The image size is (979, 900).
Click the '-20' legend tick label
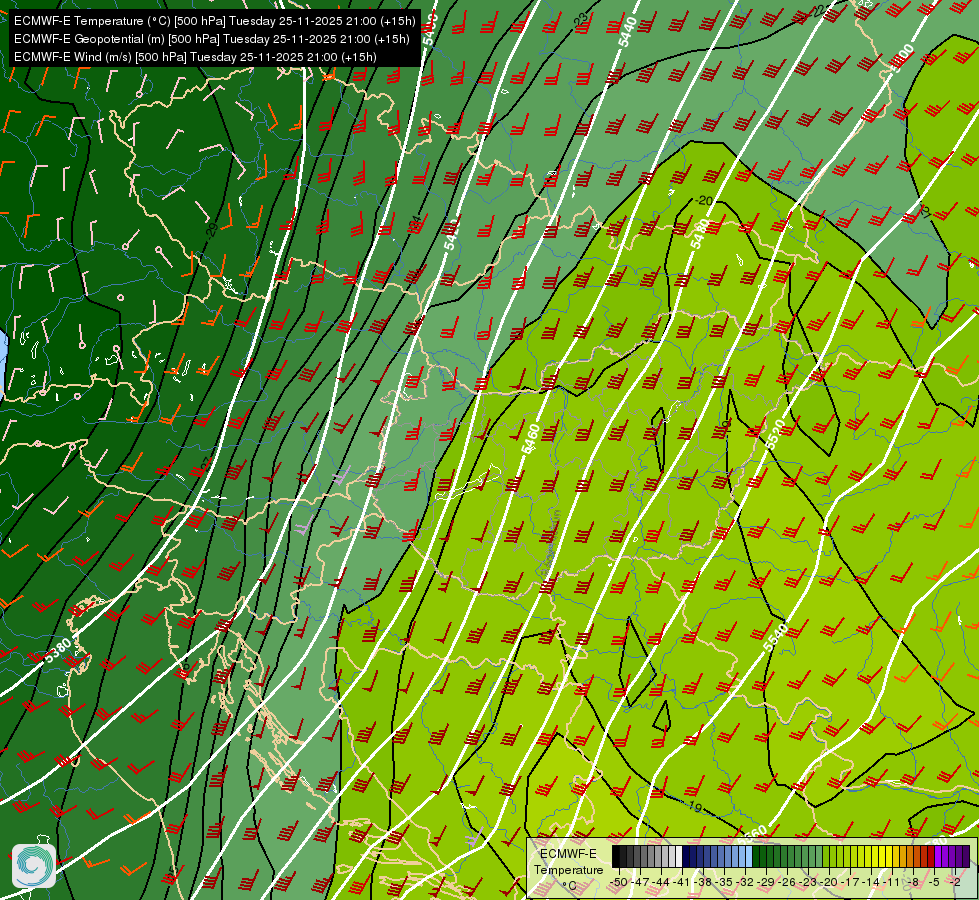[x=829, y=883]
